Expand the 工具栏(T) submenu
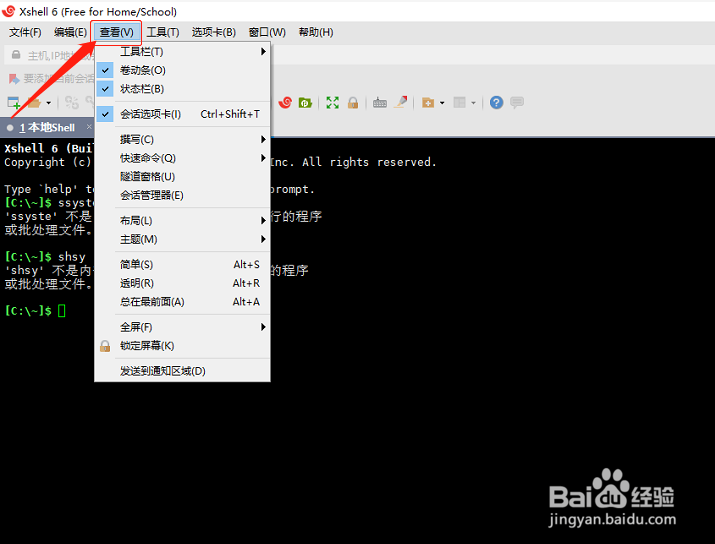The width and height of the screenshot is (715, 544). (x=182, y=52)
